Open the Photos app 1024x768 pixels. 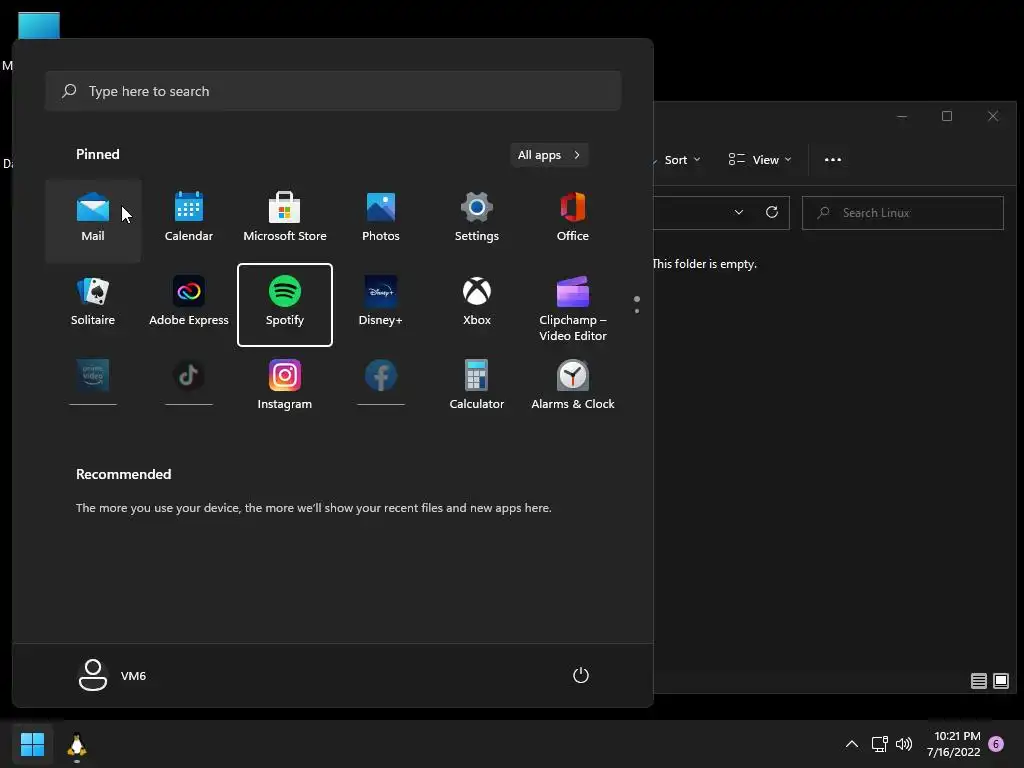381,221
